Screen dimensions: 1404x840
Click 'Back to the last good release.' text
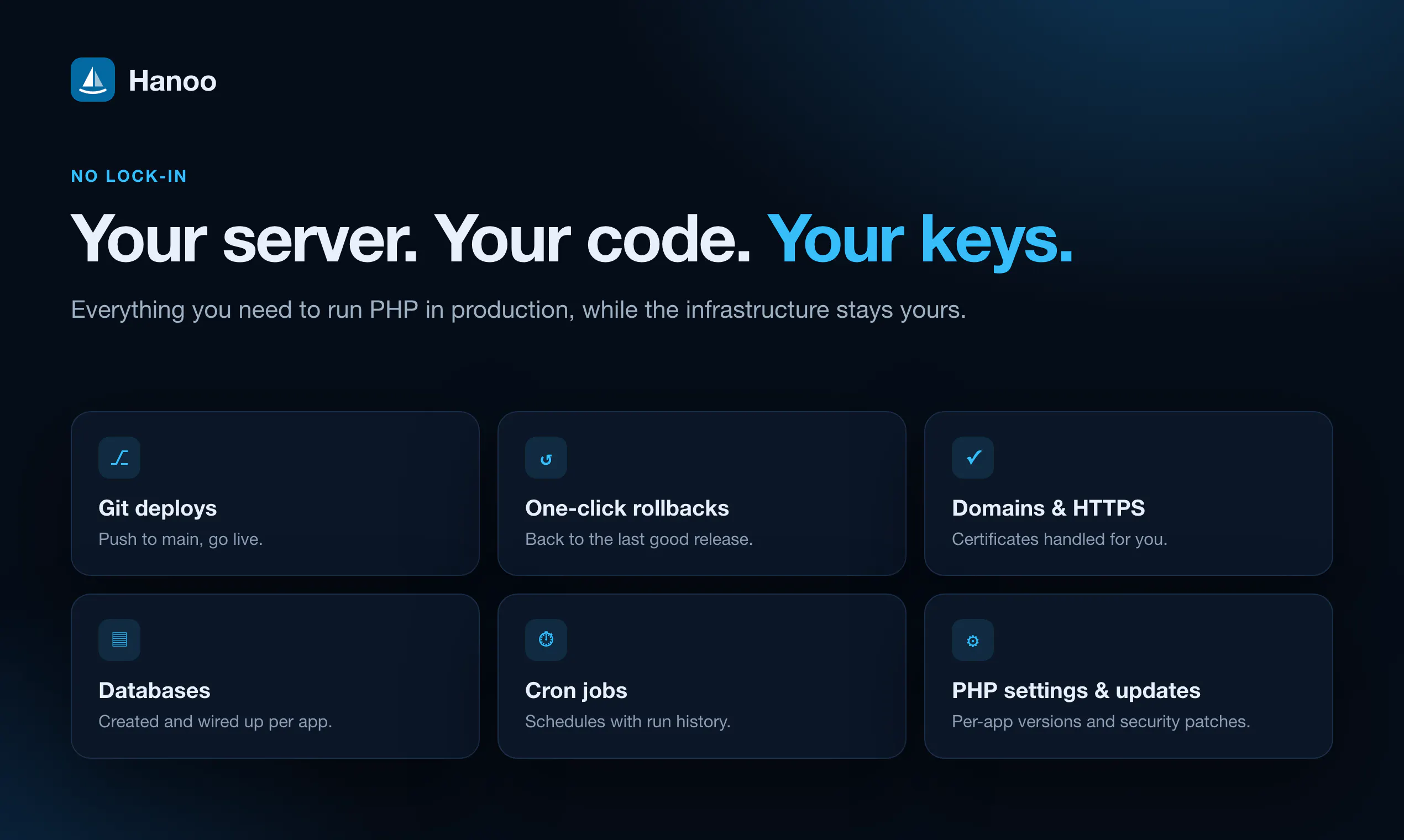click(638, 539)
